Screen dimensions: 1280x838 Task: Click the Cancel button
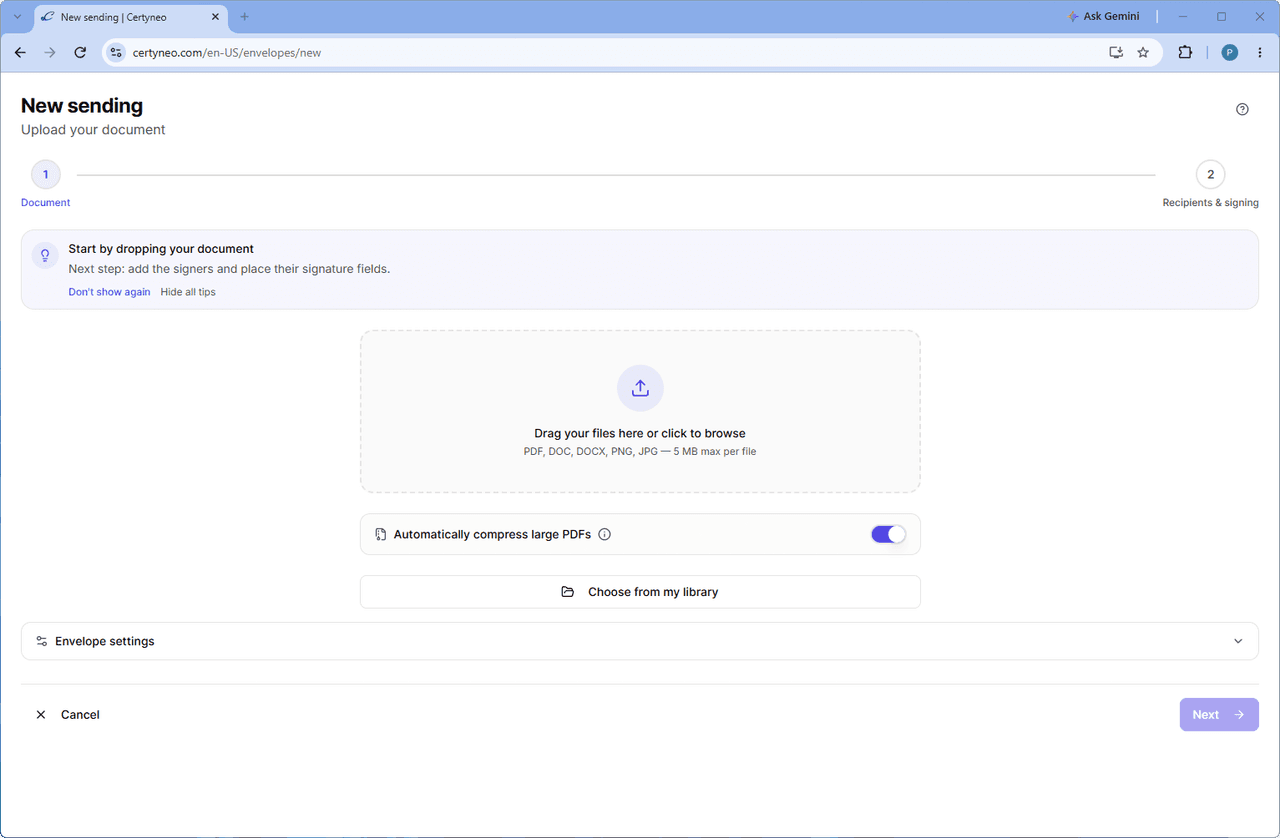68,715
